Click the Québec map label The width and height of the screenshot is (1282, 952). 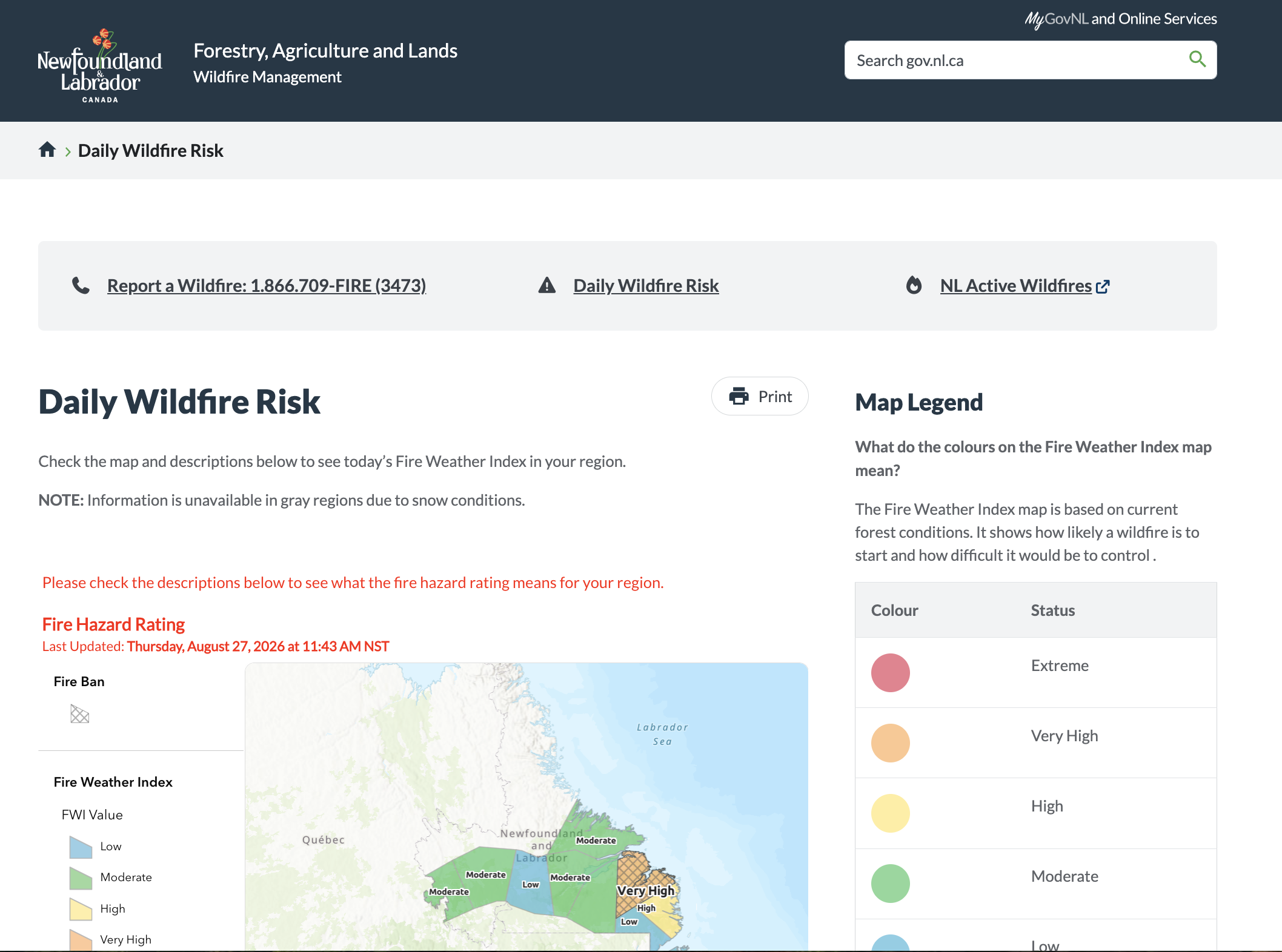(x=324, y=840)
